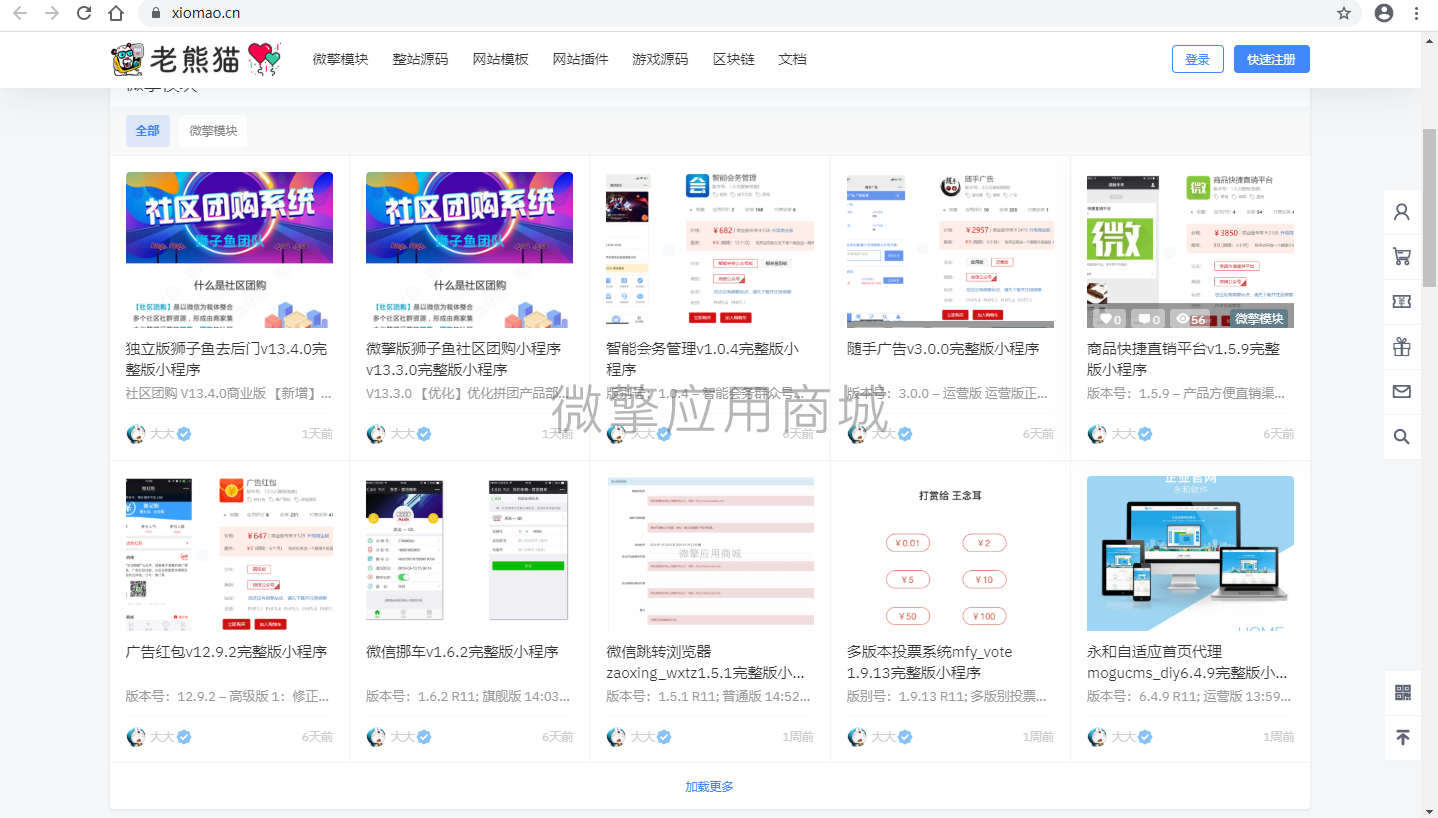Open the 游戏源码 navigation menu
The image size is (1438, 818).
(660, 59)
